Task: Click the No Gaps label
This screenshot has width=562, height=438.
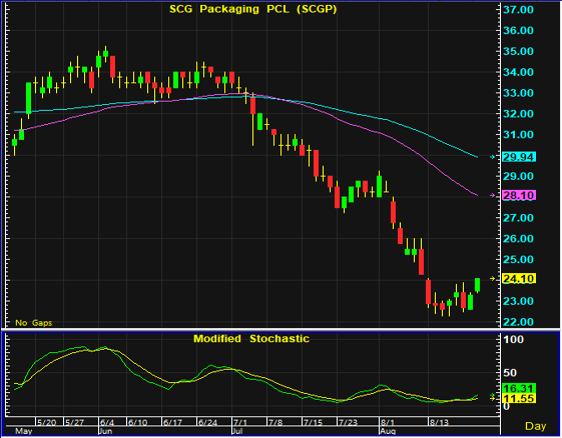Action: (x=34, y=323)
